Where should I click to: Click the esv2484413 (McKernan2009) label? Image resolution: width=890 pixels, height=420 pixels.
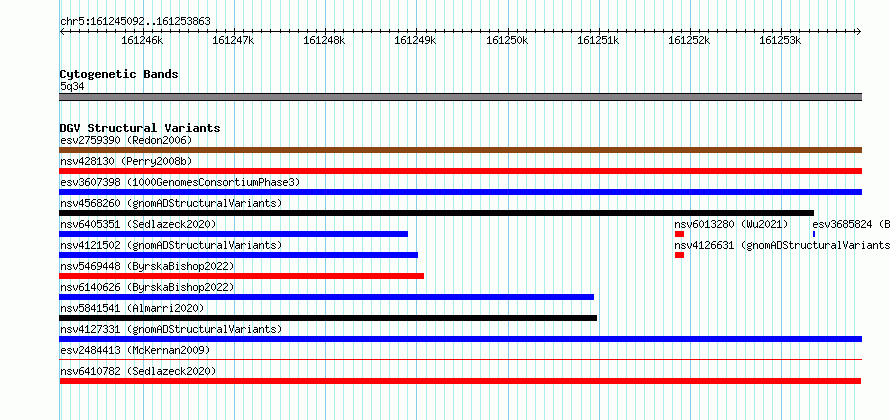click(x=135, y=350)
